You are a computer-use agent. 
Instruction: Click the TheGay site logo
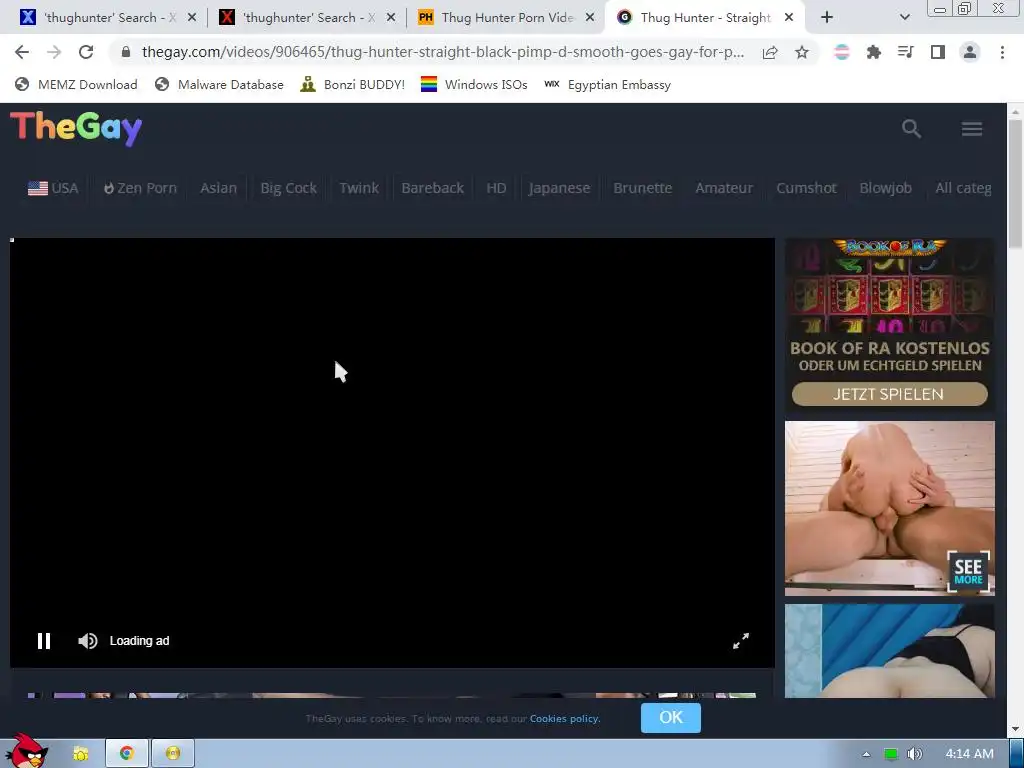coord(76,128)
